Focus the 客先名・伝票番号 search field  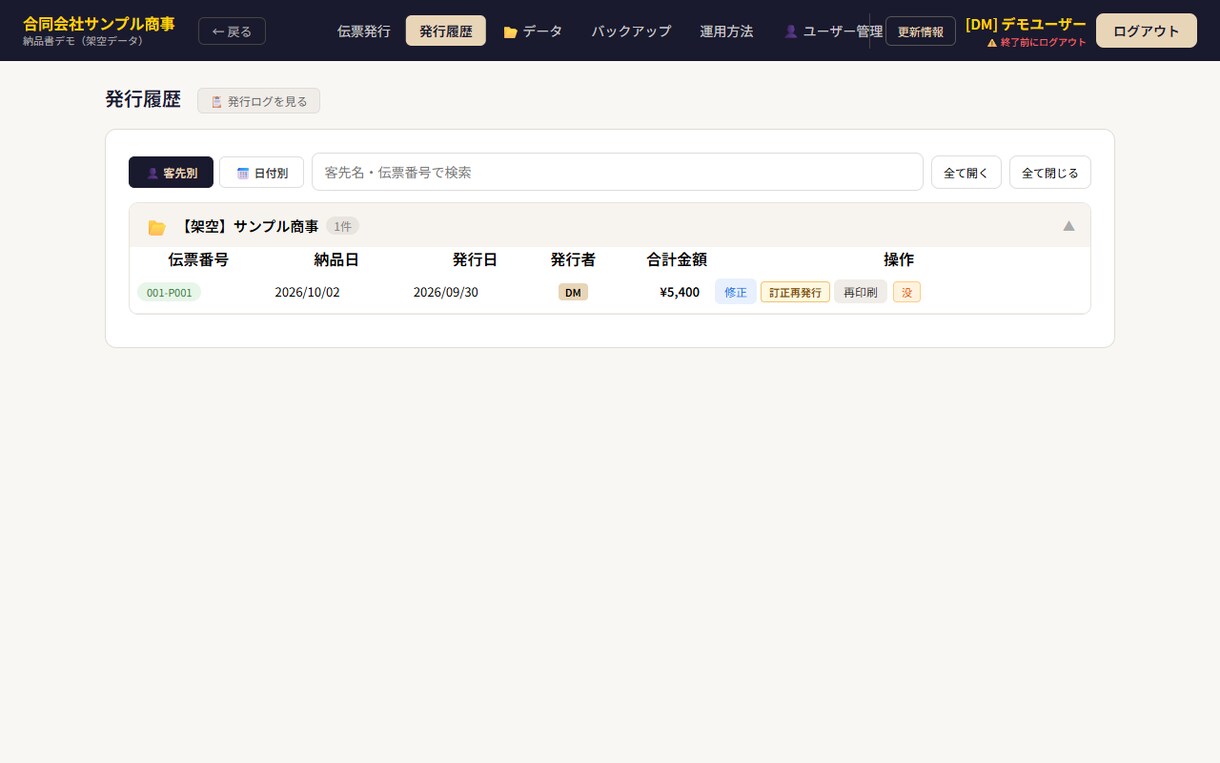point(617,172)
